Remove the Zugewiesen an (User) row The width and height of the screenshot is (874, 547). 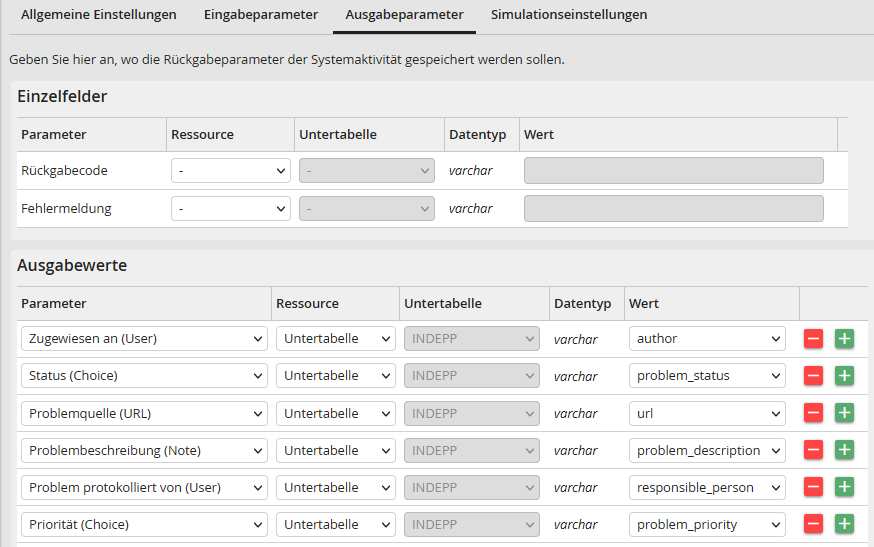pyautogui.click(x=813, y=338)
